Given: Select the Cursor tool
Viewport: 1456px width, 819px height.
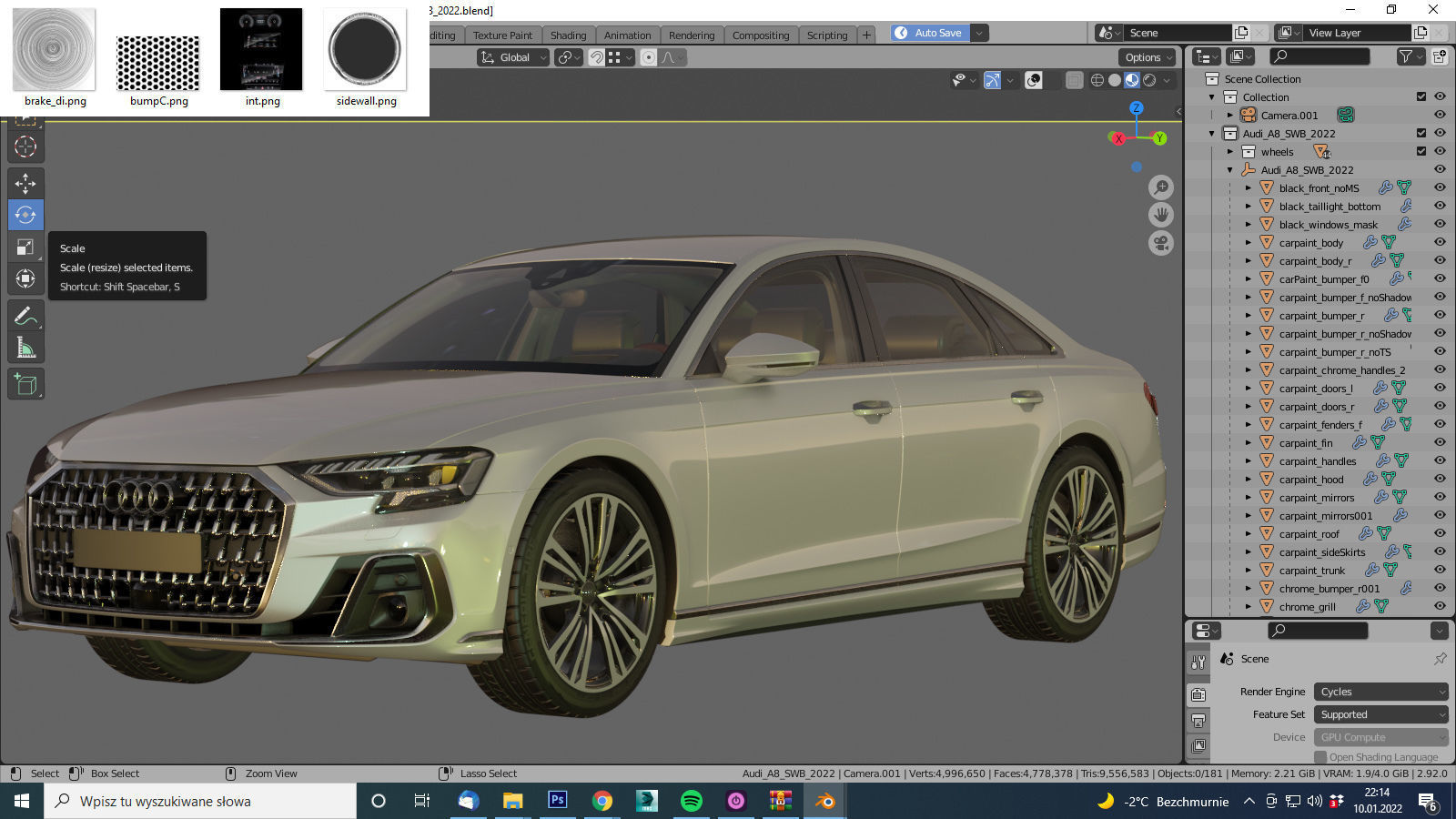Looking at the screenshot, I should click(x=25, y=147).
